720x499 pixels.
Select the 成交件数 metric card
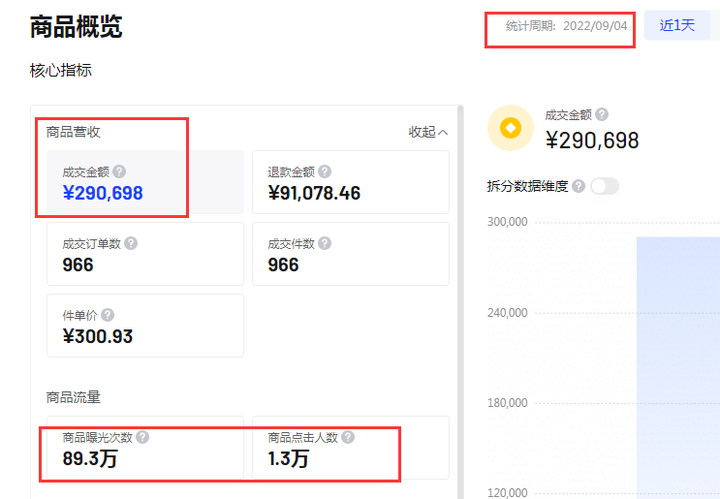(351, 254)
